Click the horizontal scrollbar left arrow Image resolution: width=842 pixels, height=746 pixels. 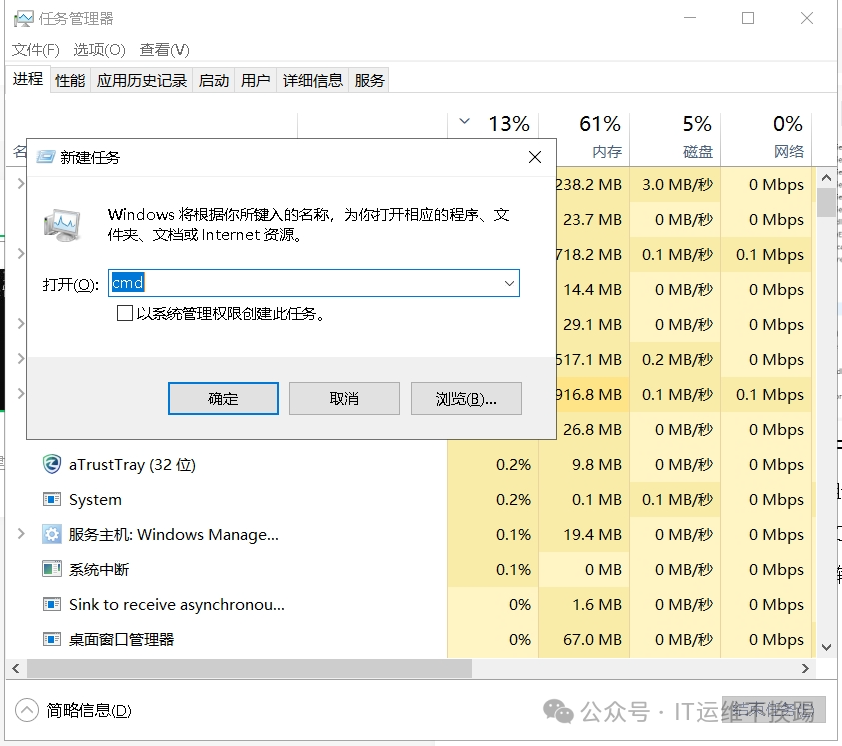(16, 668)
